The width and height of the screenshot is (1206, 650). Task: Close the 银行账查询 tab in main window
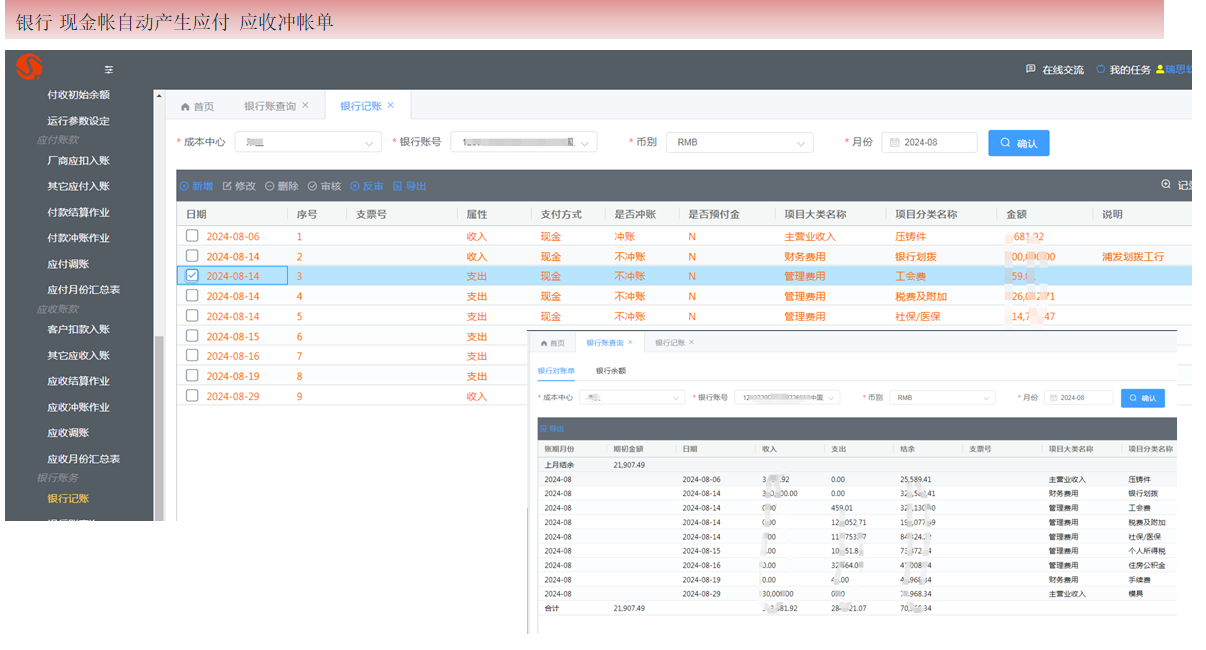(305, 105)
